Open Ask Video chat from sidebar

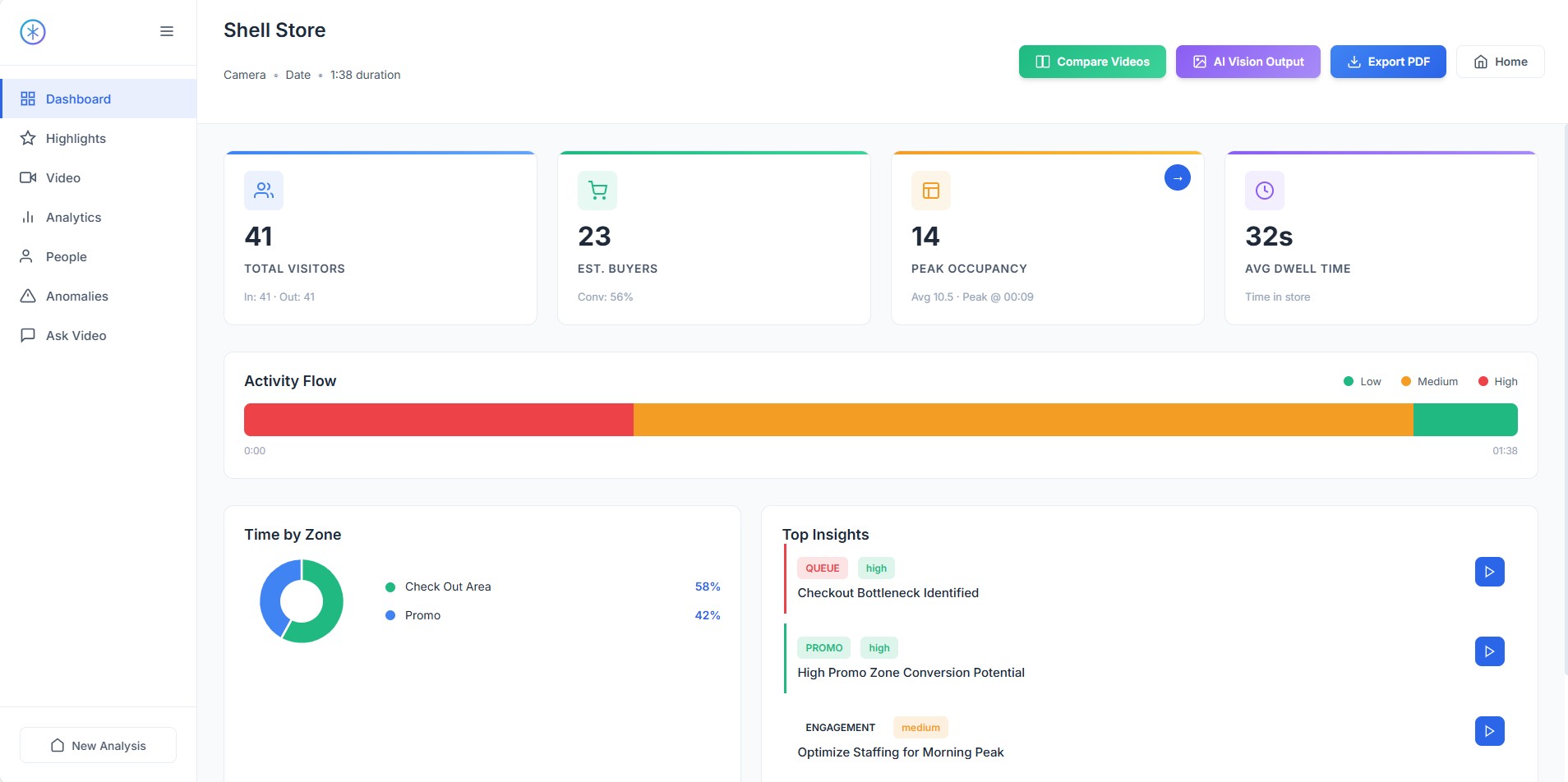76,336
